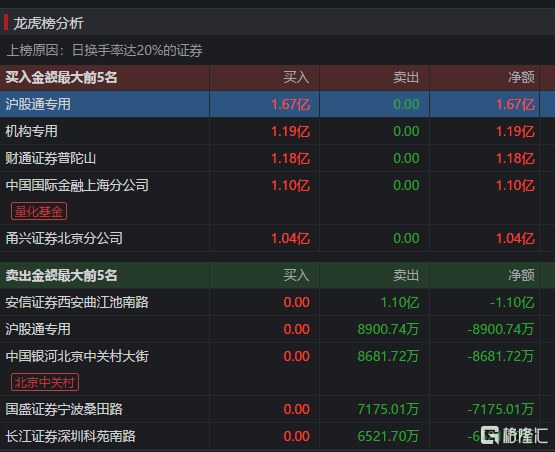Click the 格隆汇 watermark logo icon
This screenshot has height=452, width=555.
click(490, 435)
